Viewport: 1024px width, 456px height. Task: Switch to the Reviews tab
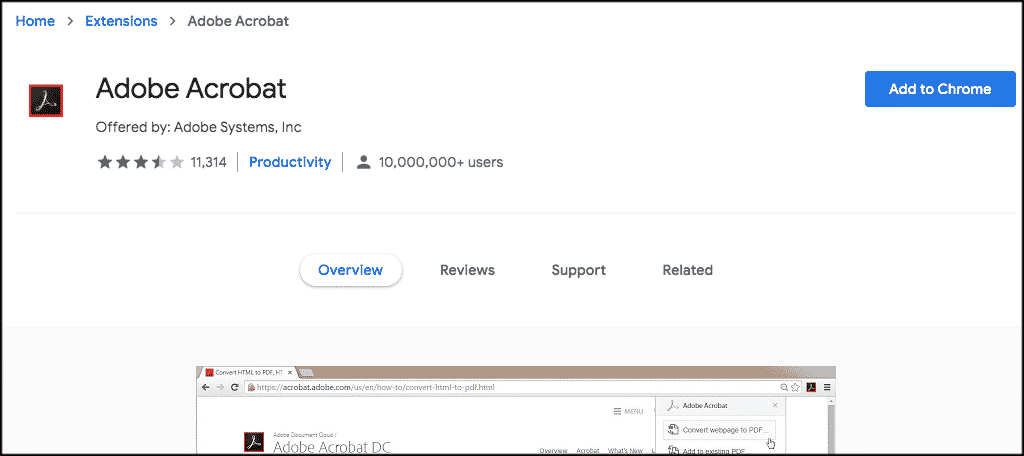pos(467,270)
